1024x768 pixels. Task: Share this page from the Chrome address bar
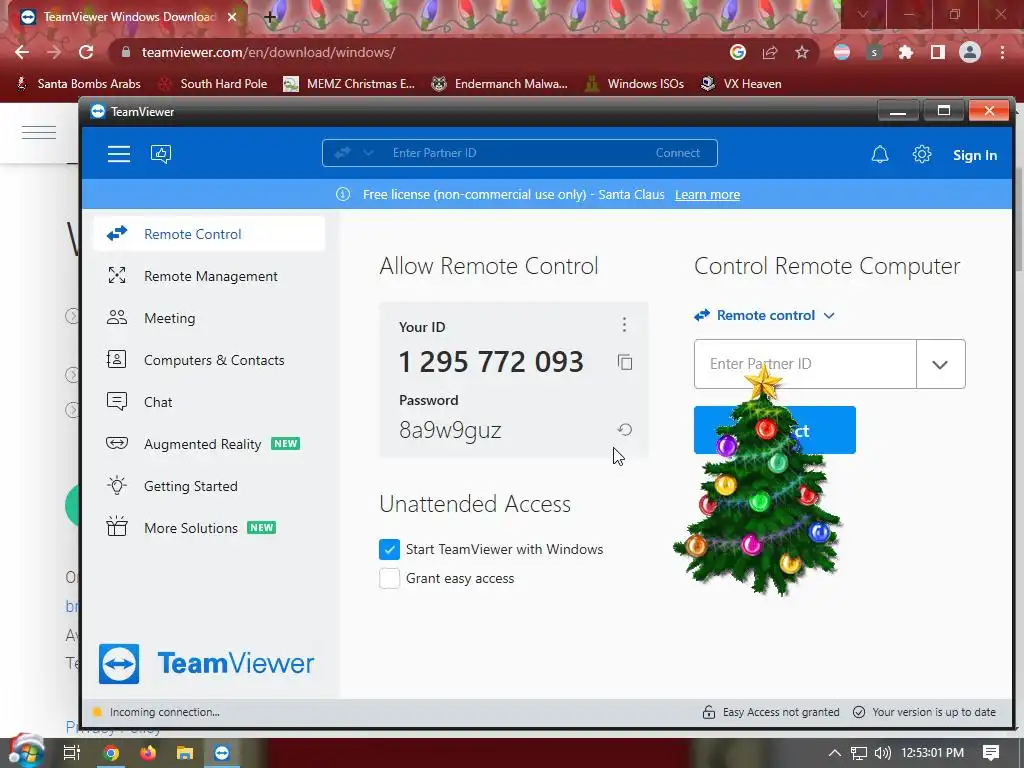[770, 52]
